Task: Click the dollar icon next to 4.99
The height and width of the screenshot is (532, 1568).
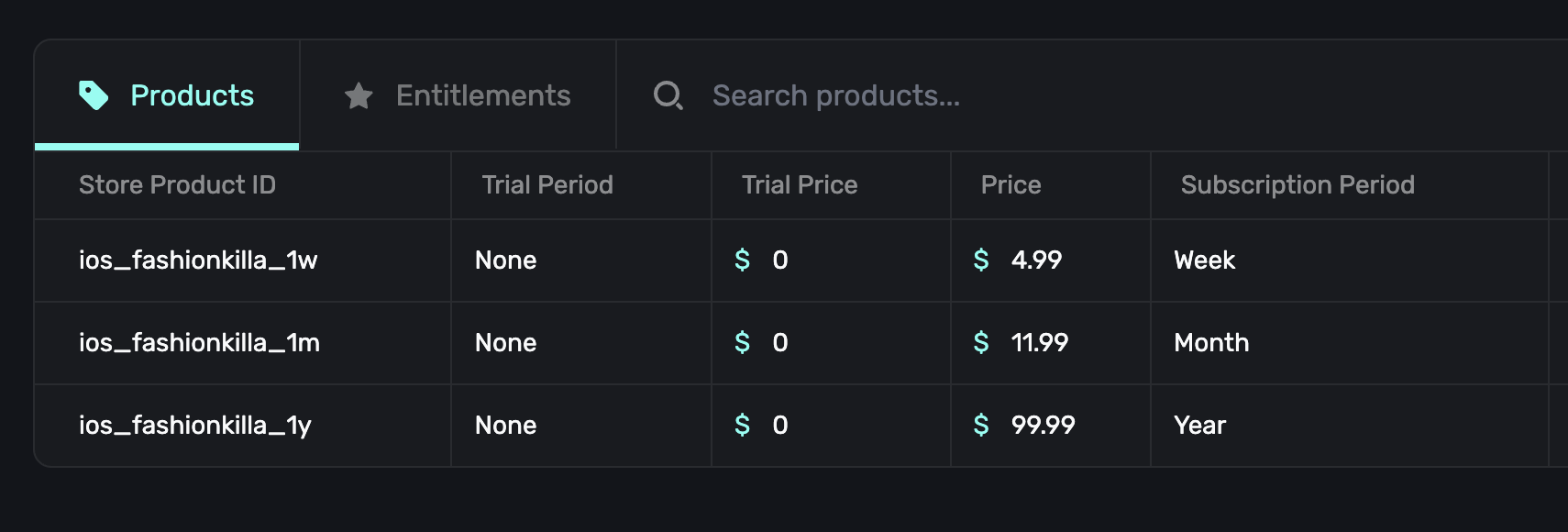Action: click(981, 260)
